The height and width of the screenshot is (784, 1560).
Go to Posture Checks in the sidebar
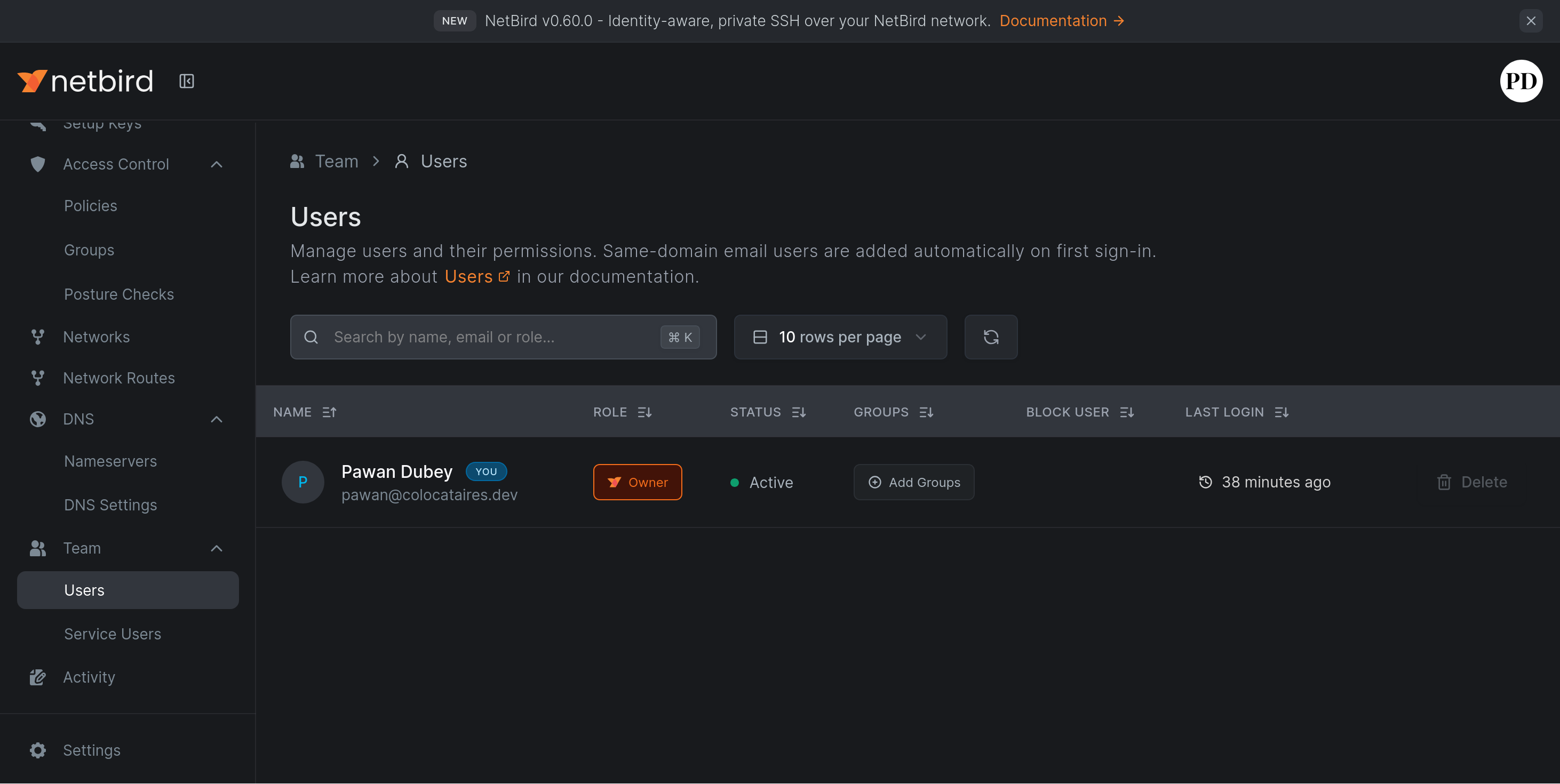pyautogui.click(x=120, y=294)
